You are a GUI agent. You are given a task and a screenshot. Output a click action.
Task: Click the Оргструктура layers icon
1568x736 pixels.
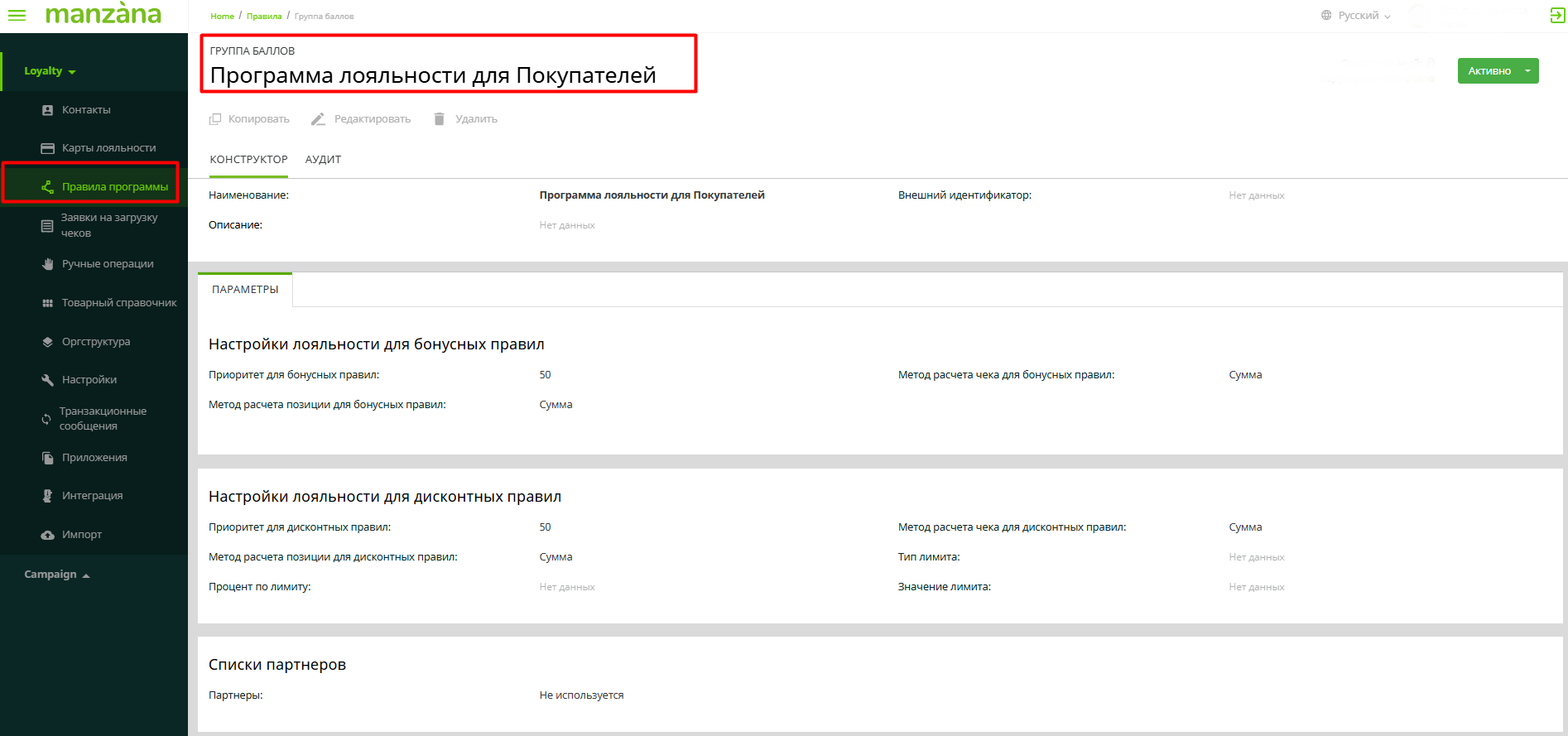pos(47,342)
